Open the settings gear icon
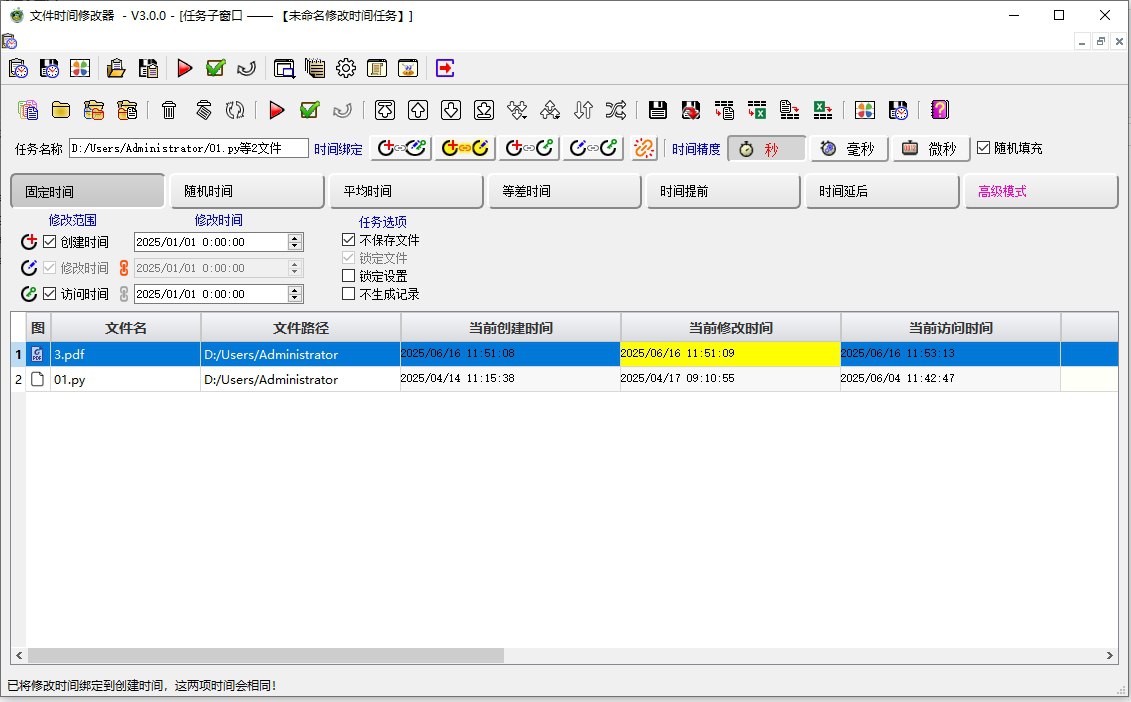The width and height of the screenshot is (1131, 702). coord(345,68)
